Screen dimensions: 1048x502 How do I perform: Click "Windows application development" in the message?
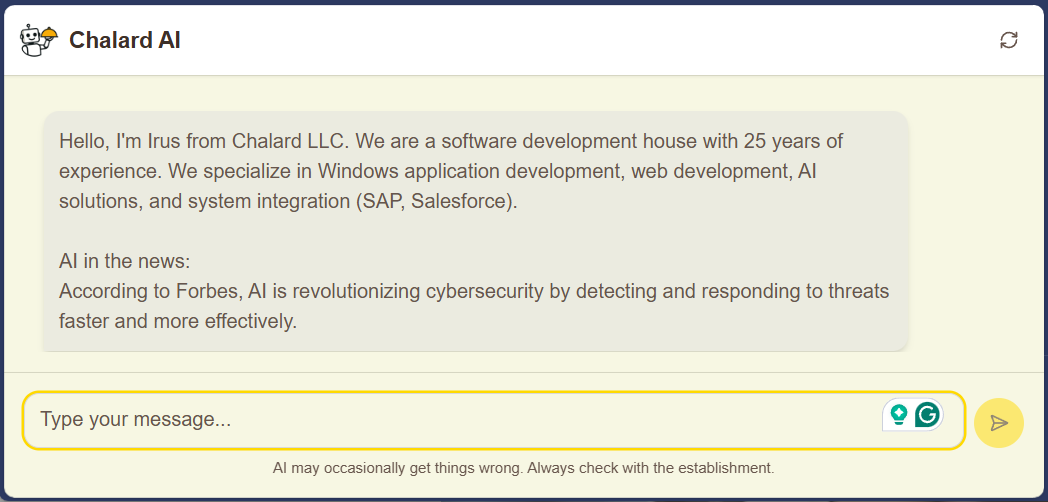(x=495, y=171)
